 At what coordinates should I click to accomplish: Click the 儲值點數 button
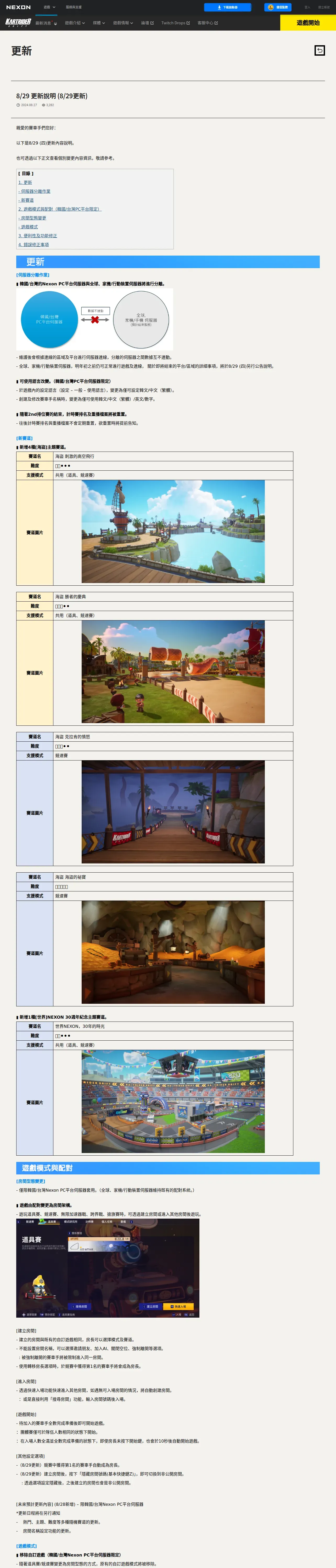coord(278,7)
